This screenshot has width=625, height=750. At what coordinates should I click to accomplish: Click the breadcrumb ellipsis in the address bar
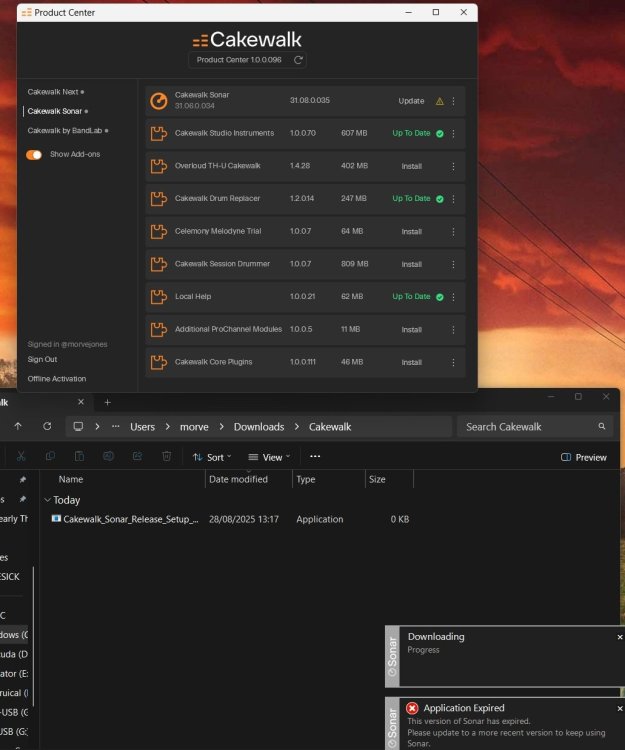pos(115,426)
